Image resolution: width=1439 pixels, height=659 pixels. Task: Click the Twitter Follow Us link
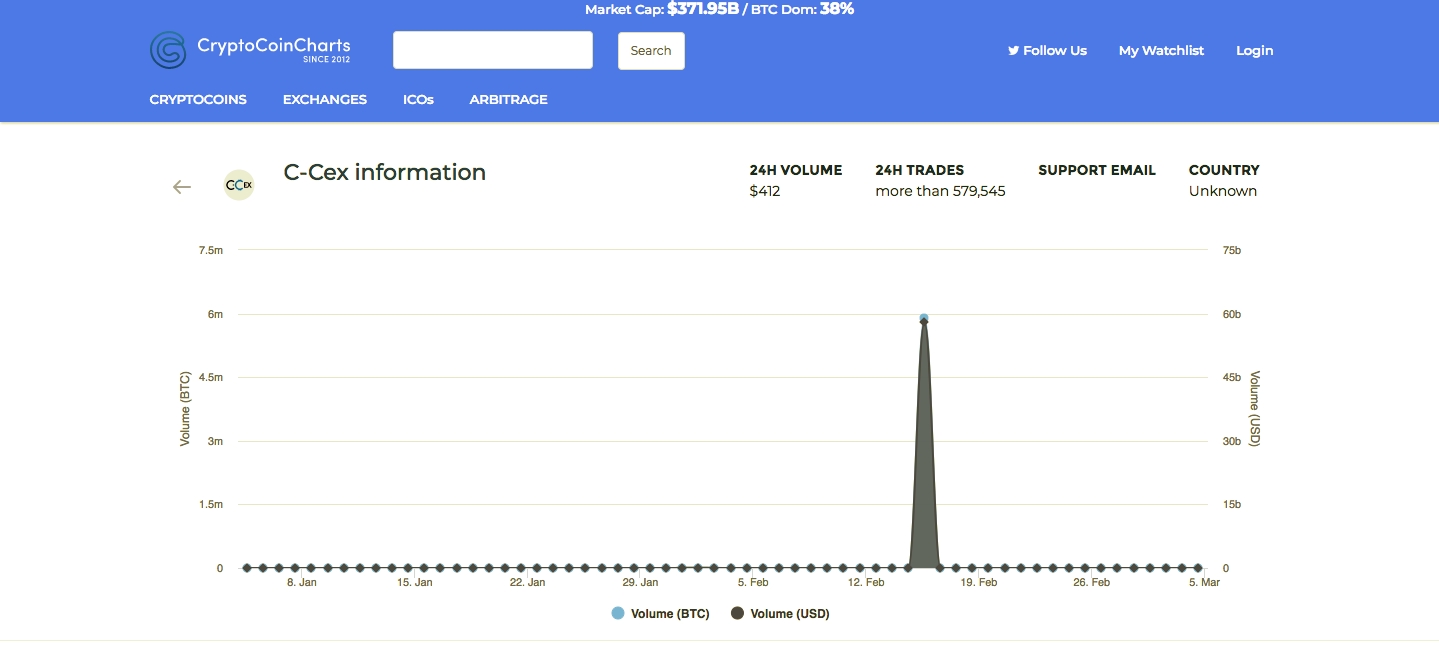coord(1047,50)
